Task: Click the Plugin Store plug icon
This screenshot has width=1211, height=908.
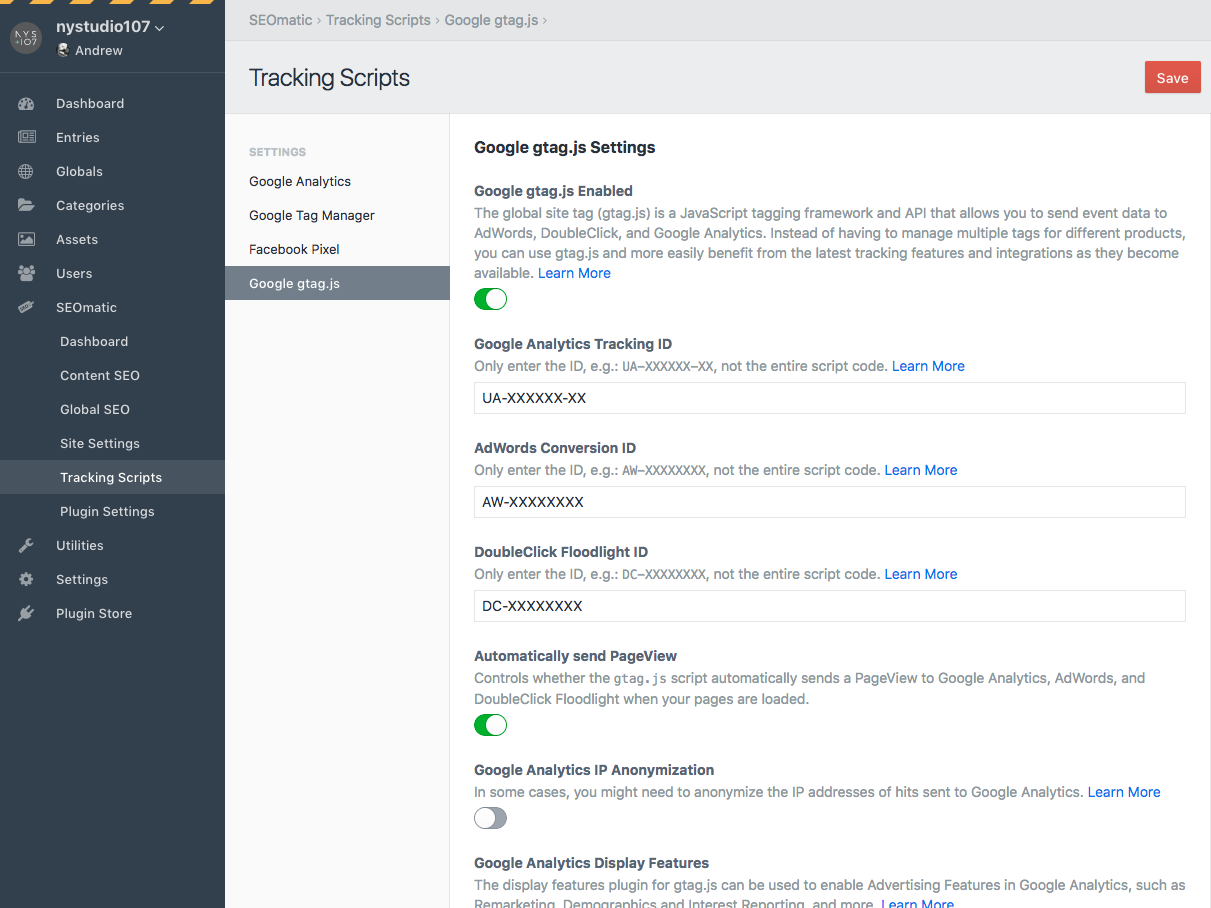Action: click(26, 613)
